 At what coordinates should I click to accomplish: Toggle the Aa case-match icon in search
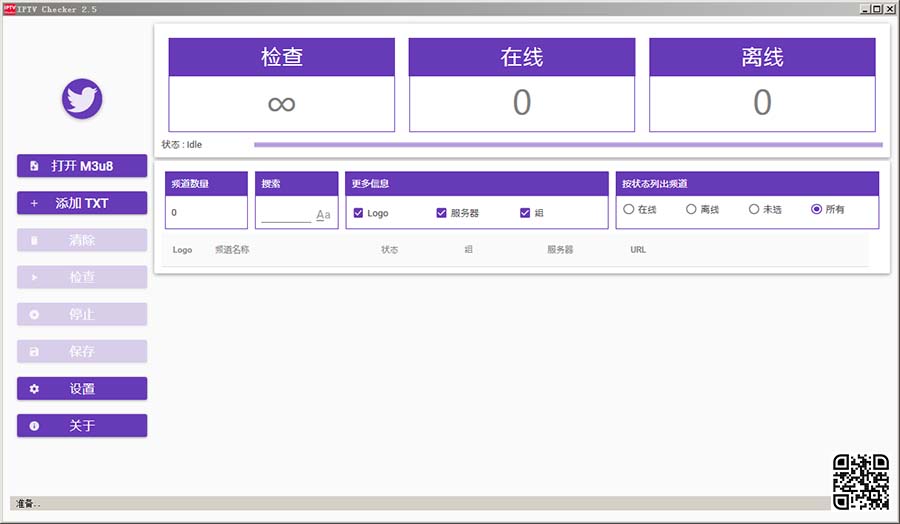tap(323, 215)
